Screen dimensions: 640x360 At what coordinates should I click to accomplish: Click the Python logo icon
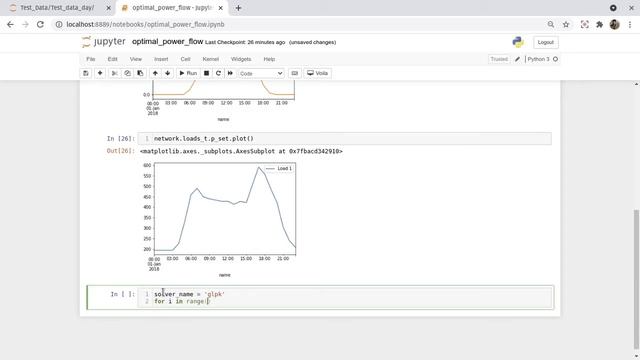tap(518, 42)
